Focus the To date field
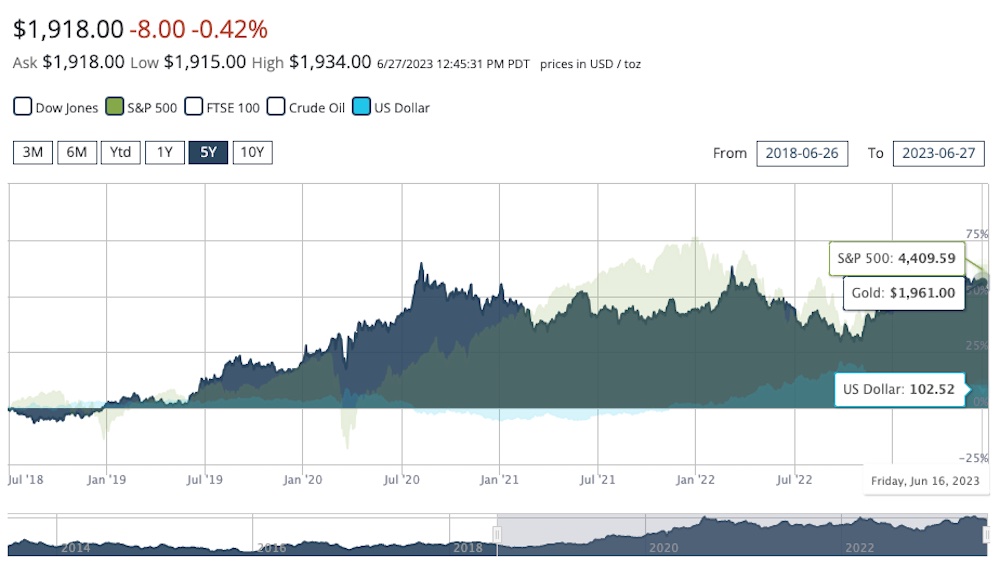Screen dimensions: 1000x565 click(938, 153)
